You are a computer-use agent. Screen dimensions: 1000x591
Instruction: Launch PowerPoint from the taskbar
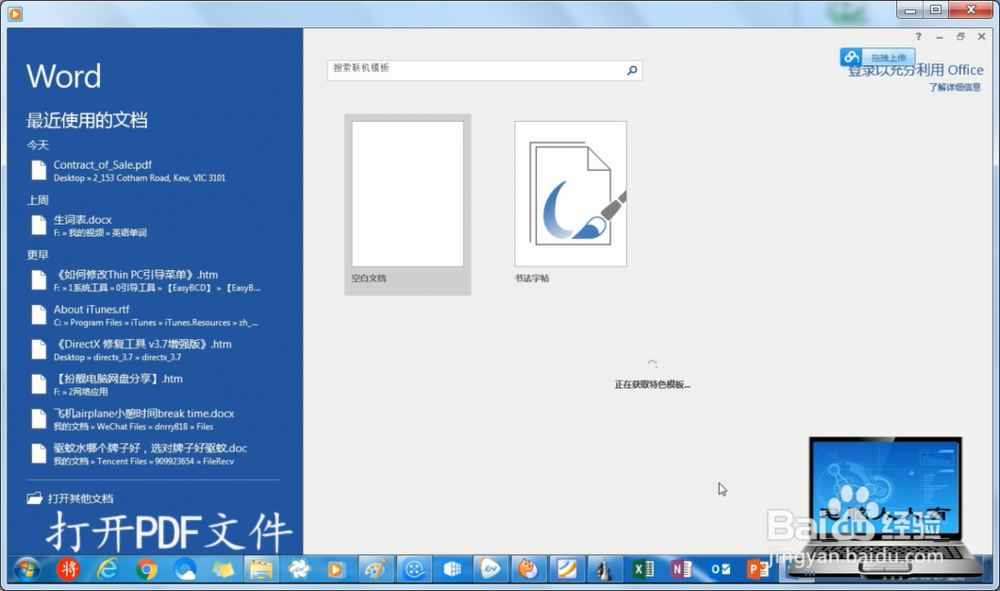pos(757,569)
